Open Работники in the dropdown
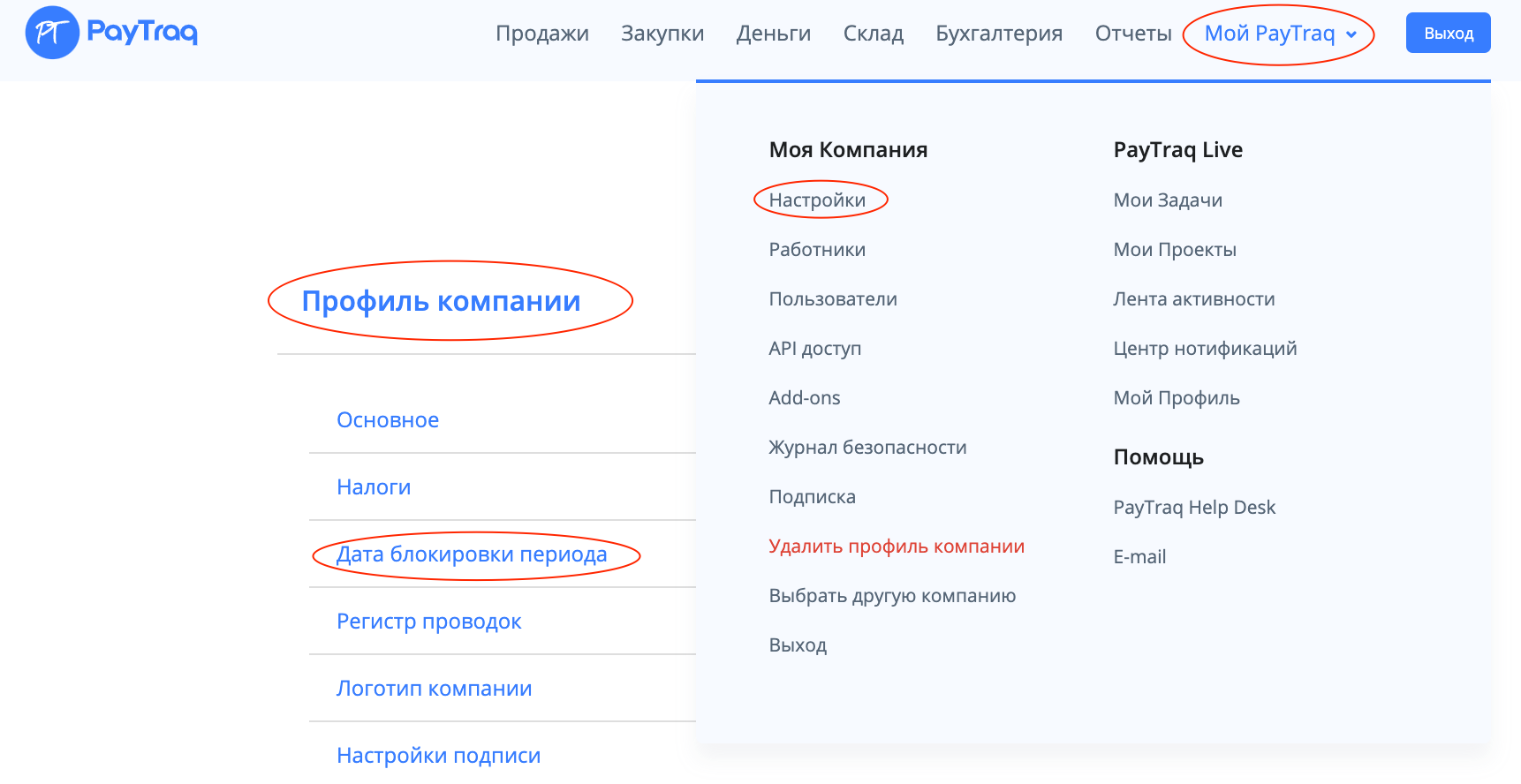Image resolution: width=1521 pixels, height=784 pixels. tap(817, 250)
